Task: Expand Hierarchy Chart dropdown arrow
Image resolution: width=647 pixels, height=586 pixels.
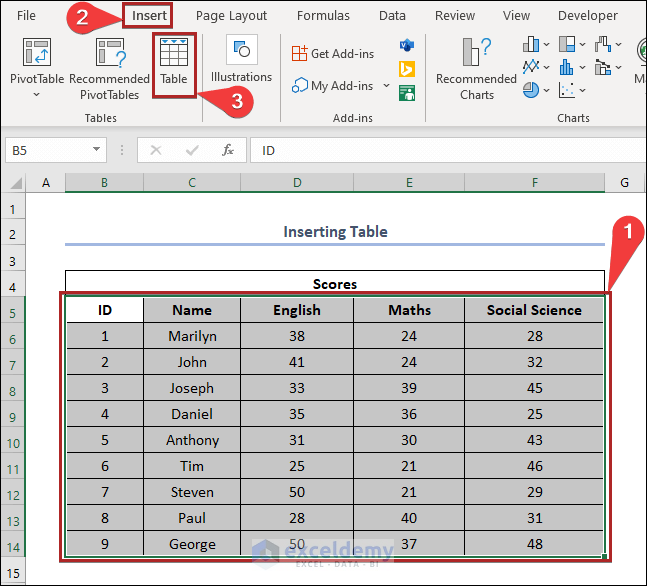Action: pyautogui.click(x=583, y=45)
